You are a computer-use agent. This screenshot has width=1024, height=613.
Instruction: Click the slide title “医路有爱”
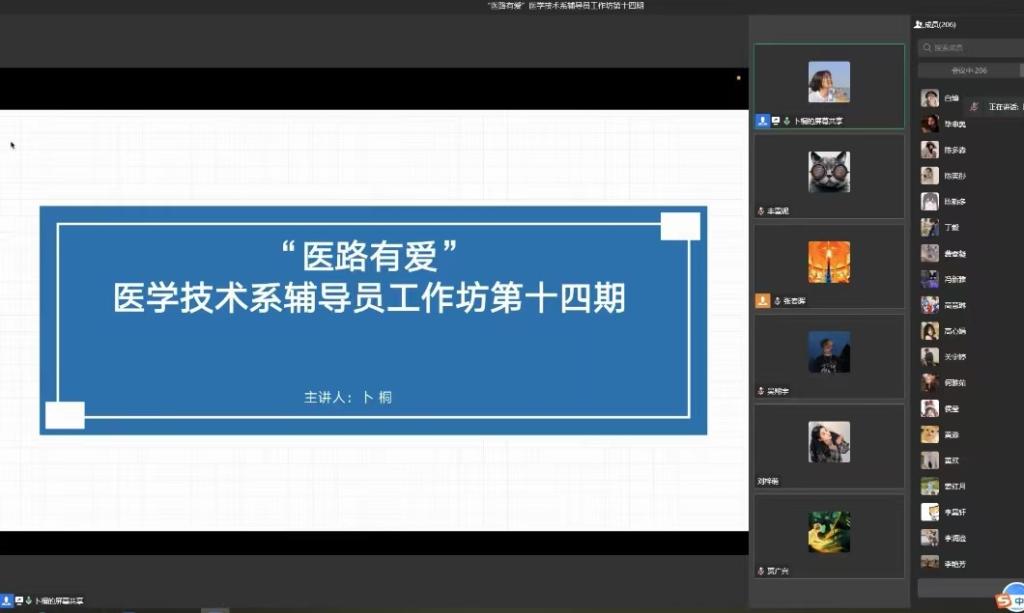pyautogui.click(x=370, y=255)
